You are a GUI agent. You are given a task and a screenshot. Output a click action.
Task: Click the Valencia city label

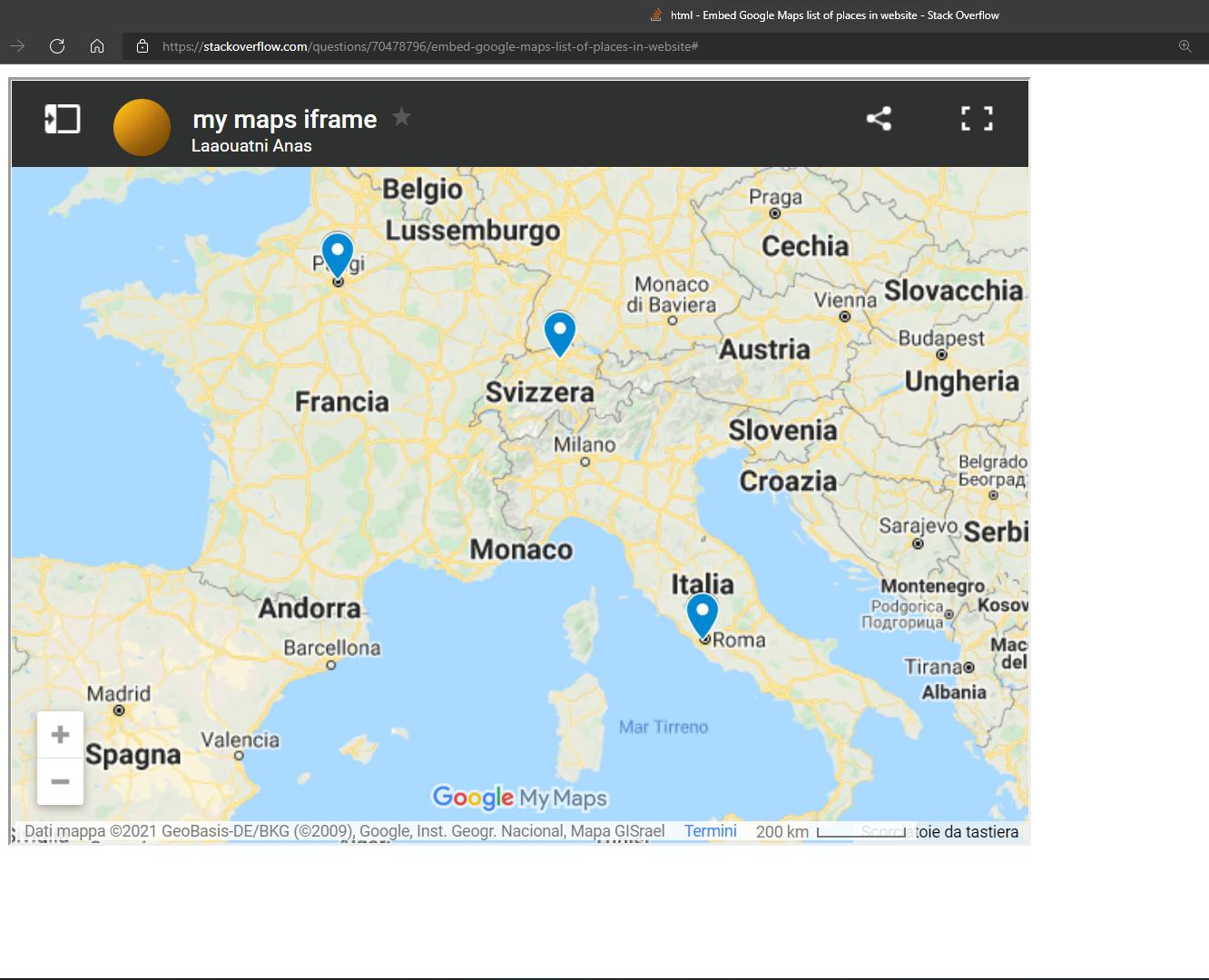tap(241, 740)
